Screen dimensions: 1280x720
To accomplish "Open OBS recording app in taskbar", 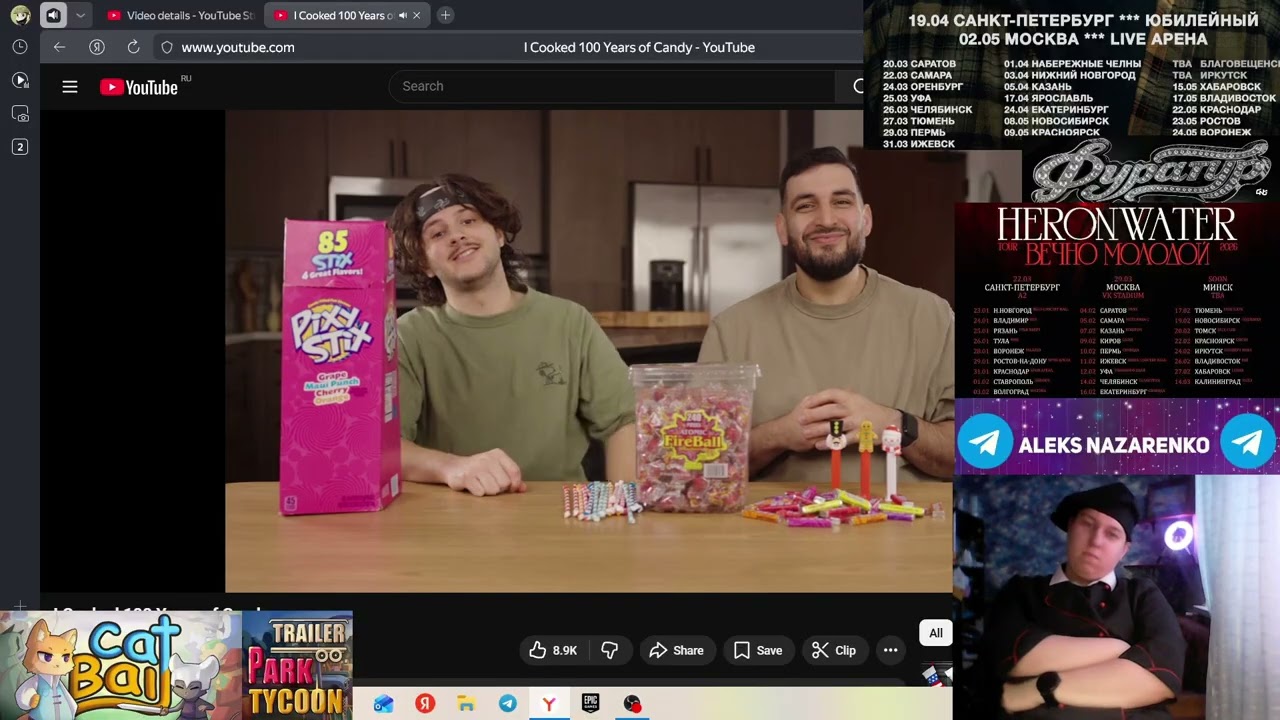I will point(632,704).
